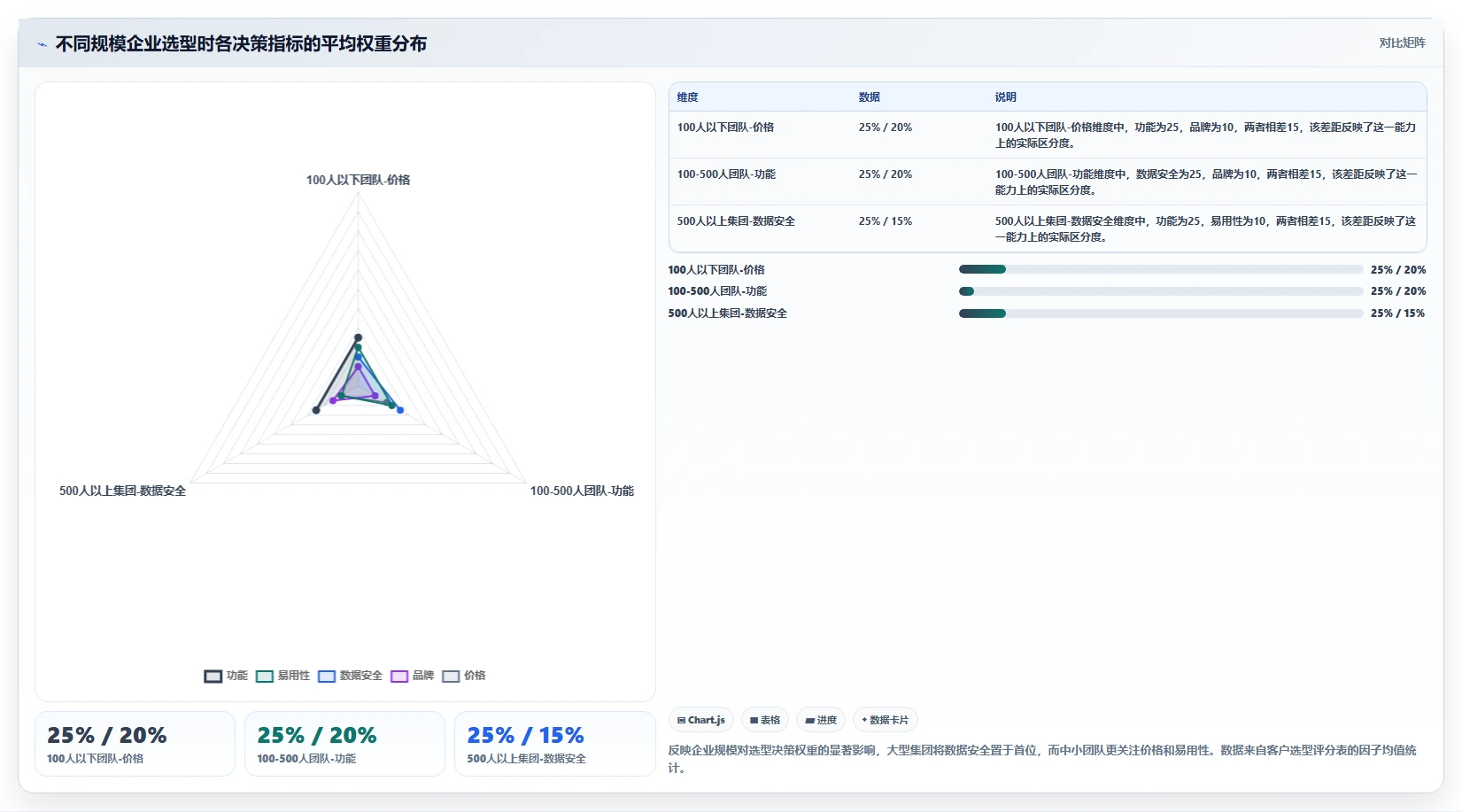Screen dimensions: 1462x812
Task: Hide the 价格 dataset legend label
Action: coord(475,676)
